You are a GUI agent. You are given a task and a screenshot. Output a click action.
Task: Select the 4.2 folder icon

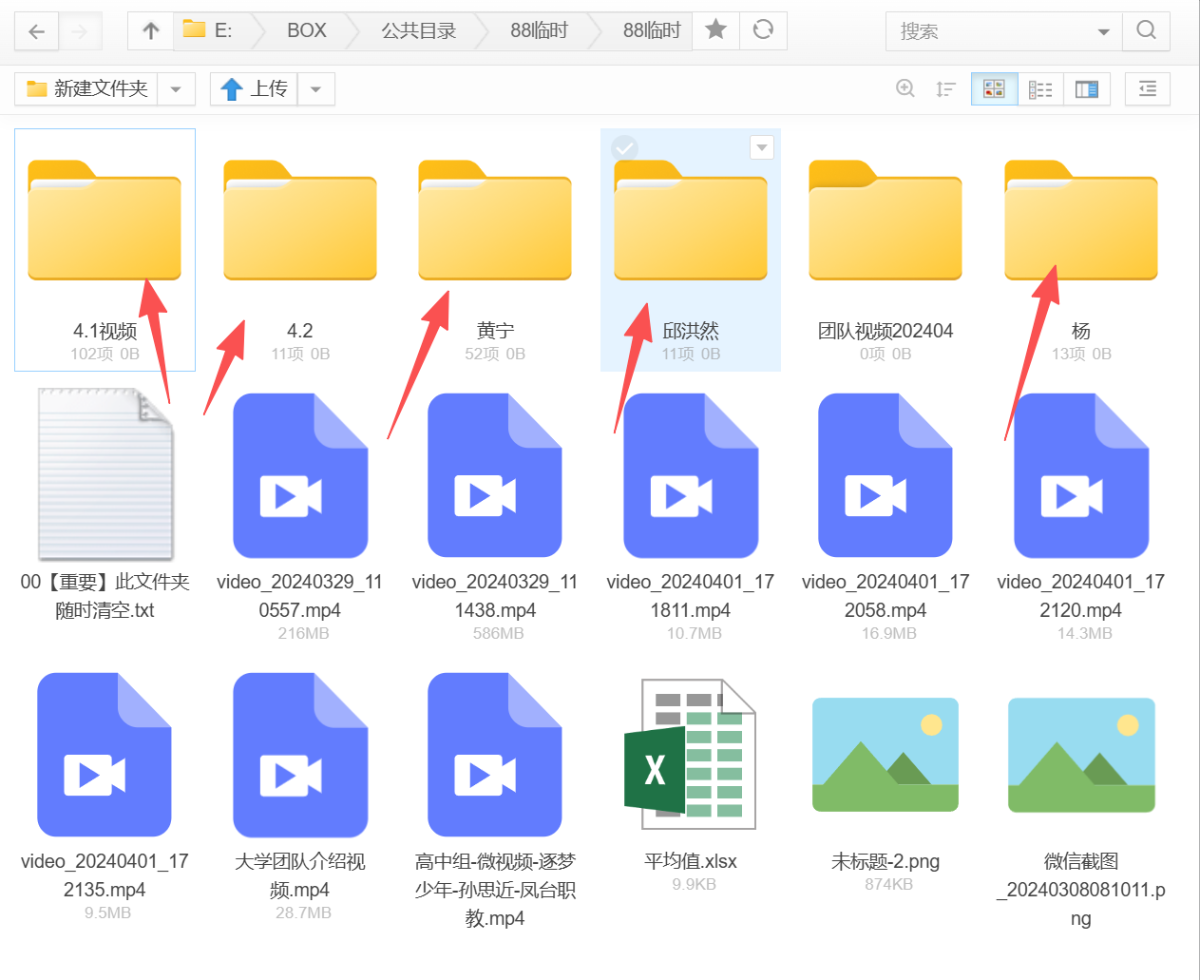[300, 220]
